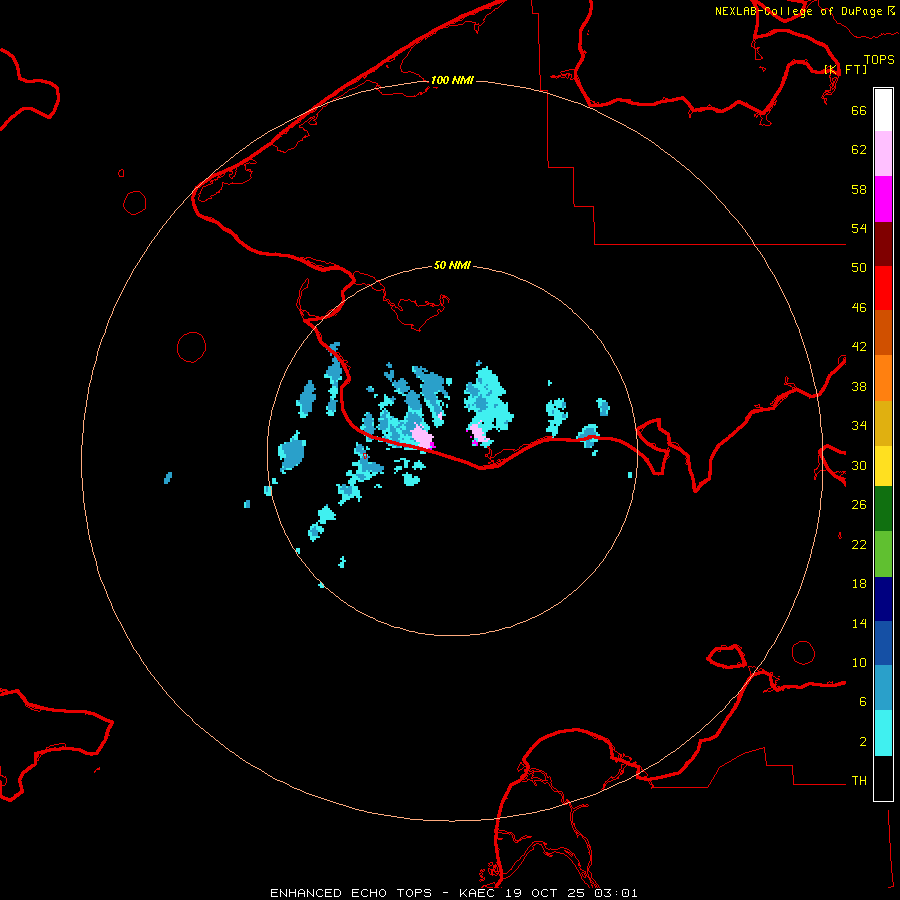
Task: Click the '50' legend value
Action: click(859, 268)
